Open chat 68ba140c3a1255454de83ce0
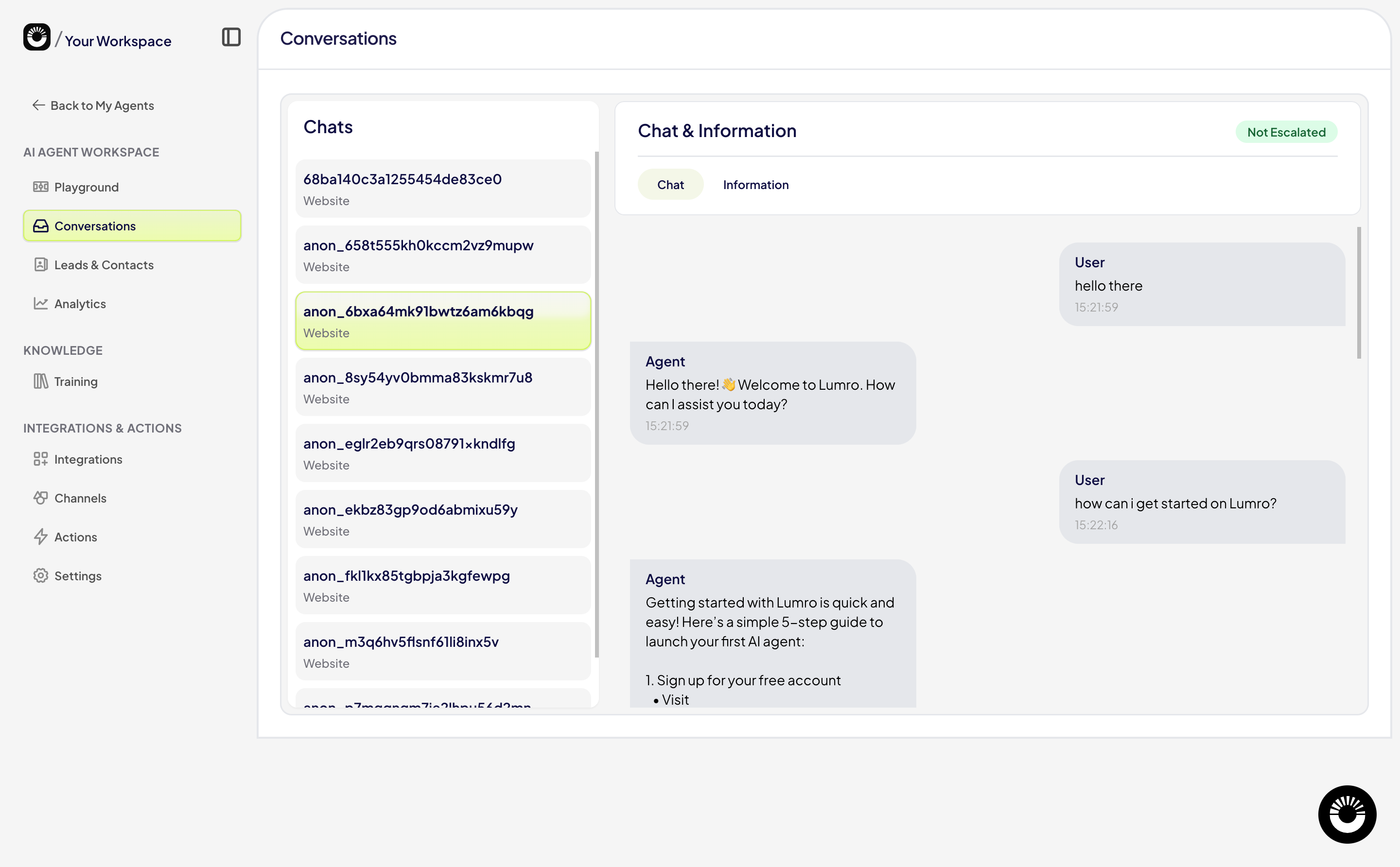 tap(443, 189)
